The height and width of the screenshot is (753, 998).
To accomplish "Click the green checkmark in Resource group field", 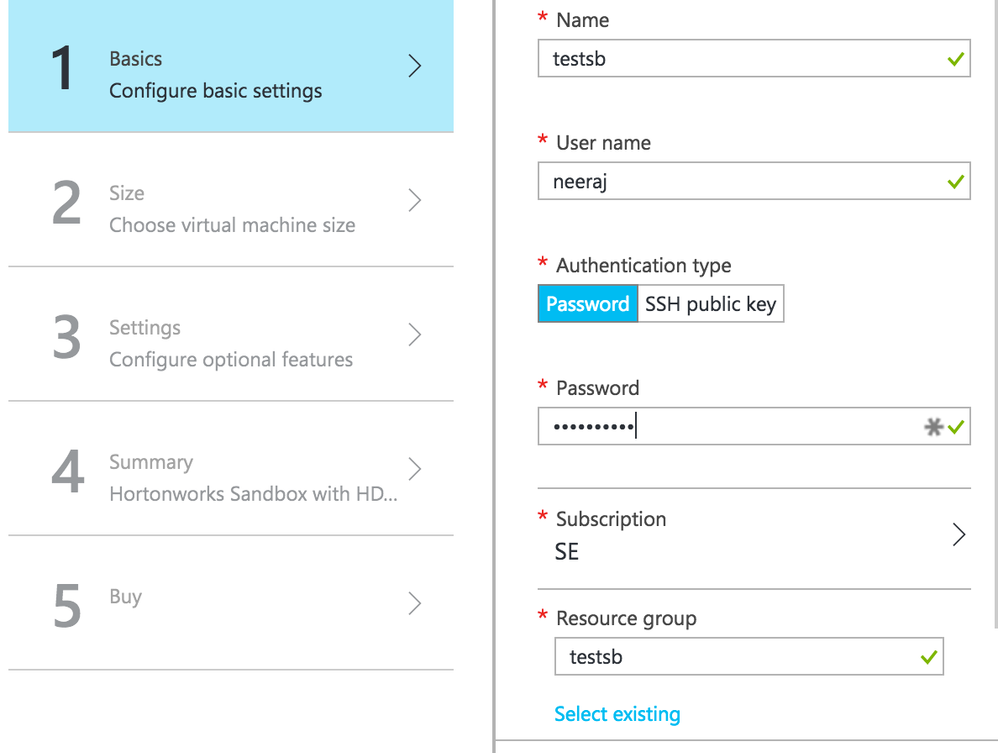I will 929,658.
